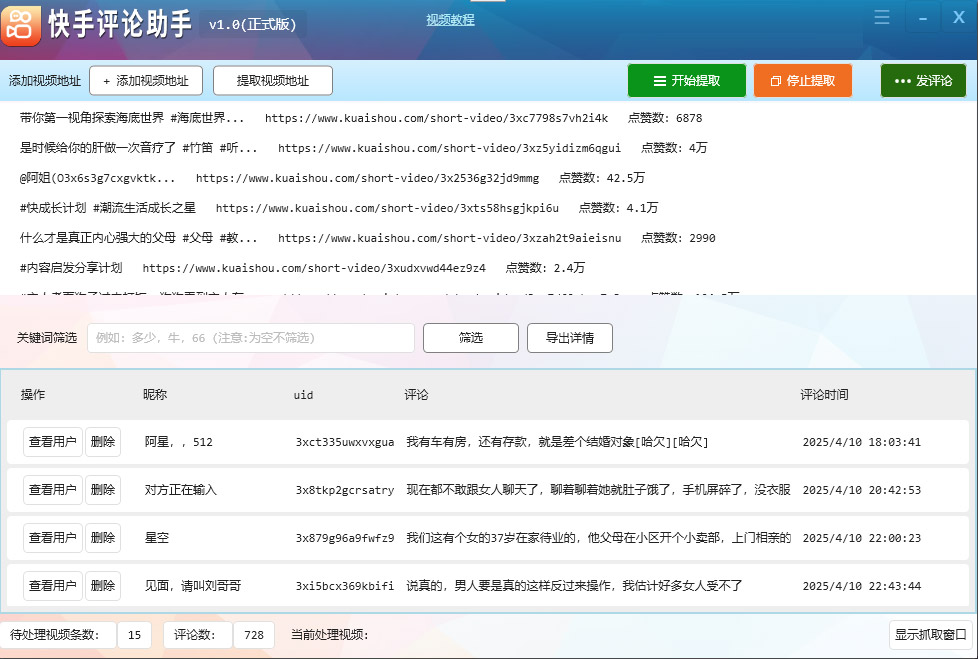Minimize the window with the dash button
978x659 pixels.
coord(922,18)
